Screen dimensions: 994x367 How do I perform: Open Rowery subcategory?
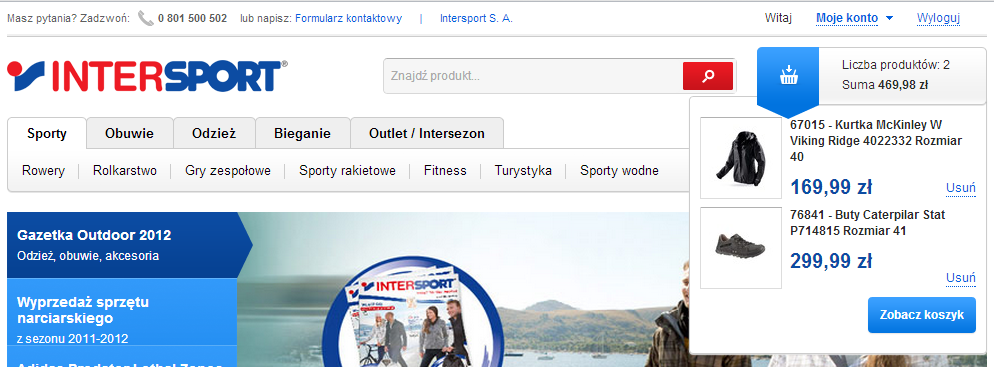[x=44, y=171]
